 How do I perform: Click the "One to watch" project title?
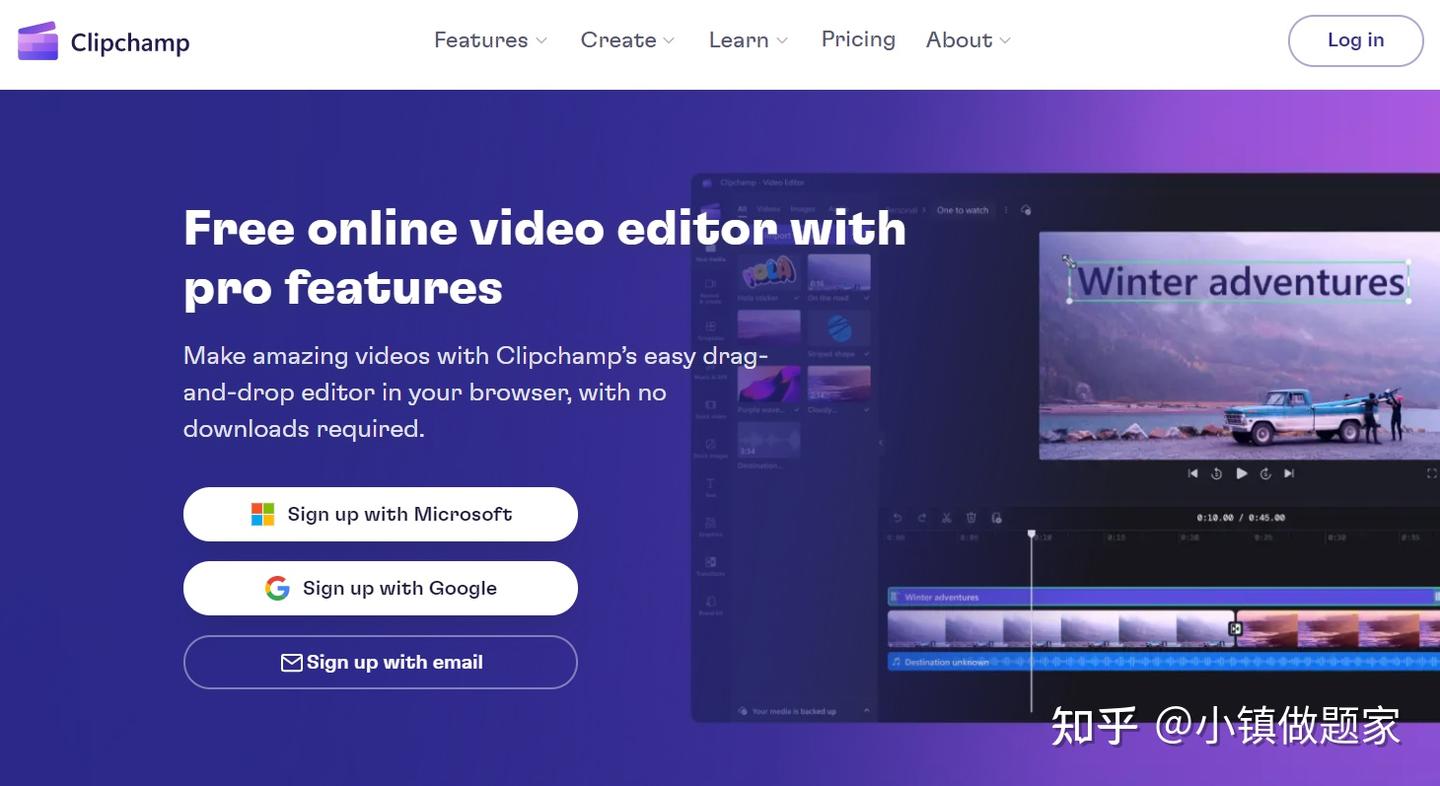[x=962, y=210]
